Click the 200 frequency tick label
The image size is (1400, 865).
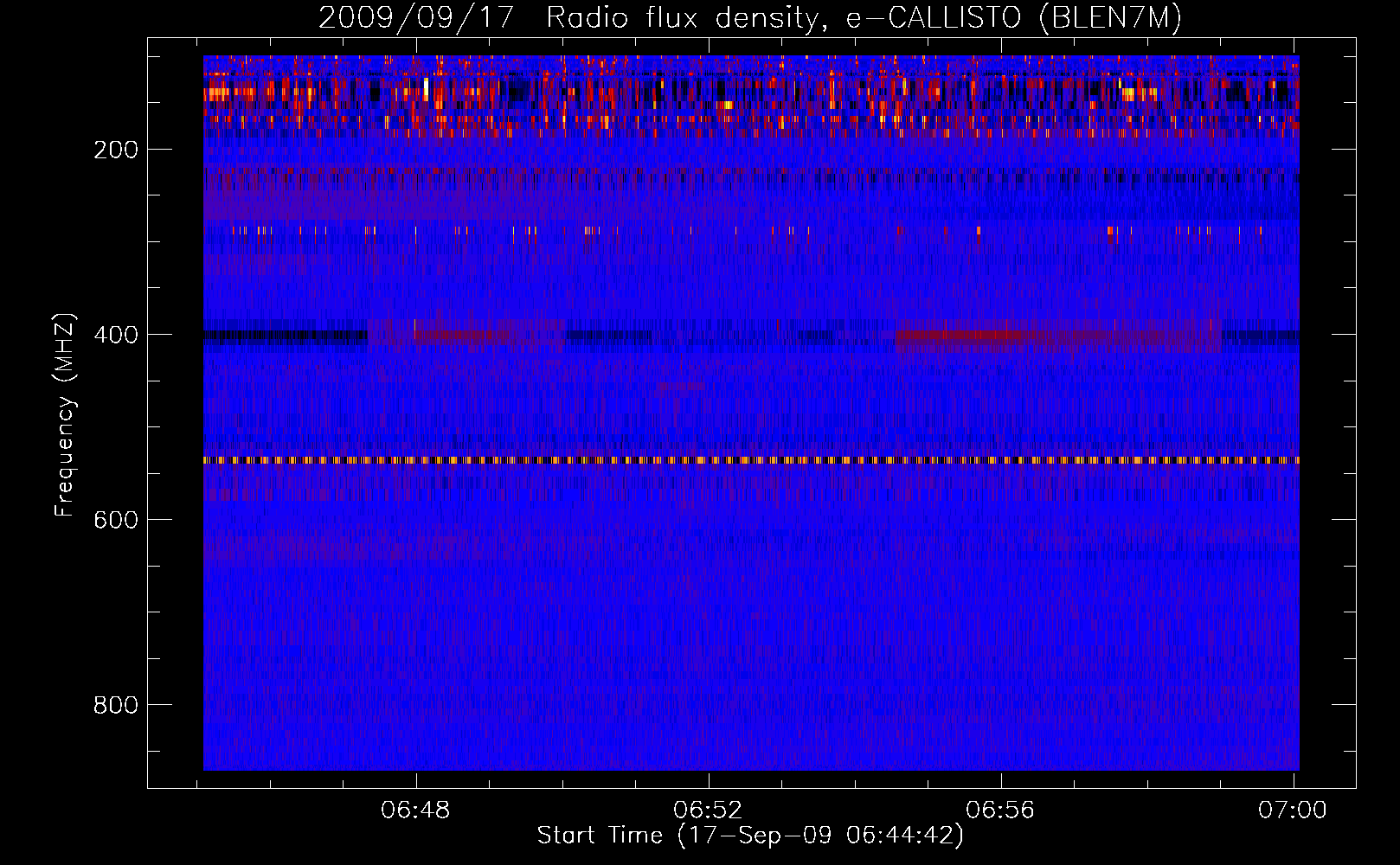click(x=116, y=150)
